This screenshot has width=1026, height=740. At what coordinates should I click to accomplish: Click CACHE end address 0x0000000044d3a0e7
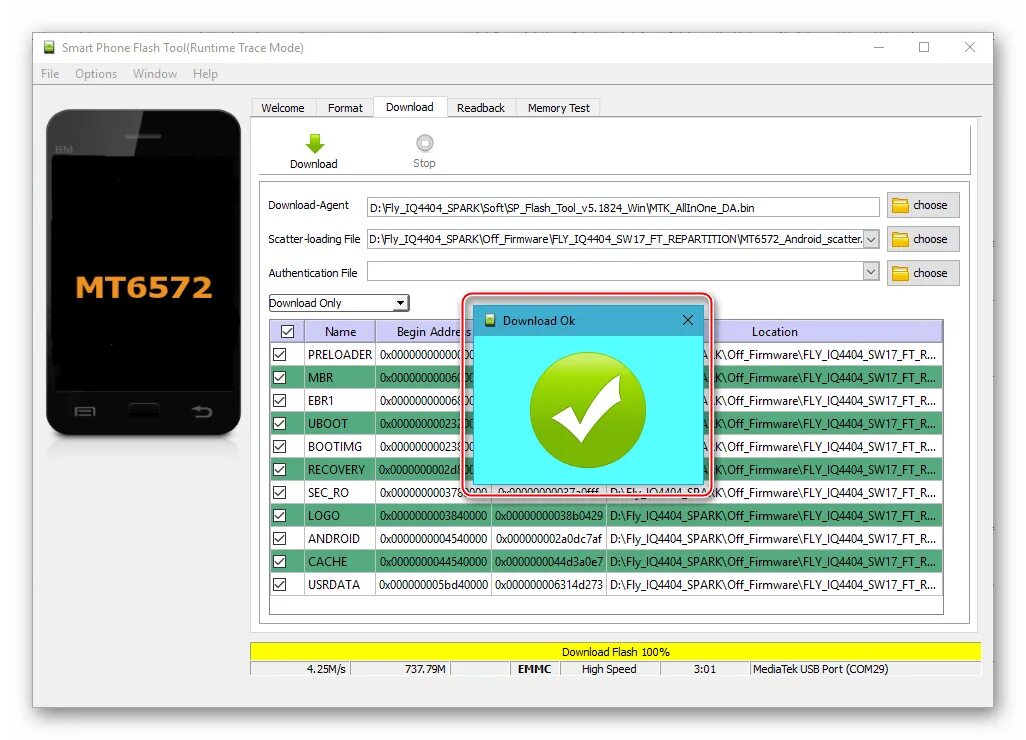[x=549, y=561]
